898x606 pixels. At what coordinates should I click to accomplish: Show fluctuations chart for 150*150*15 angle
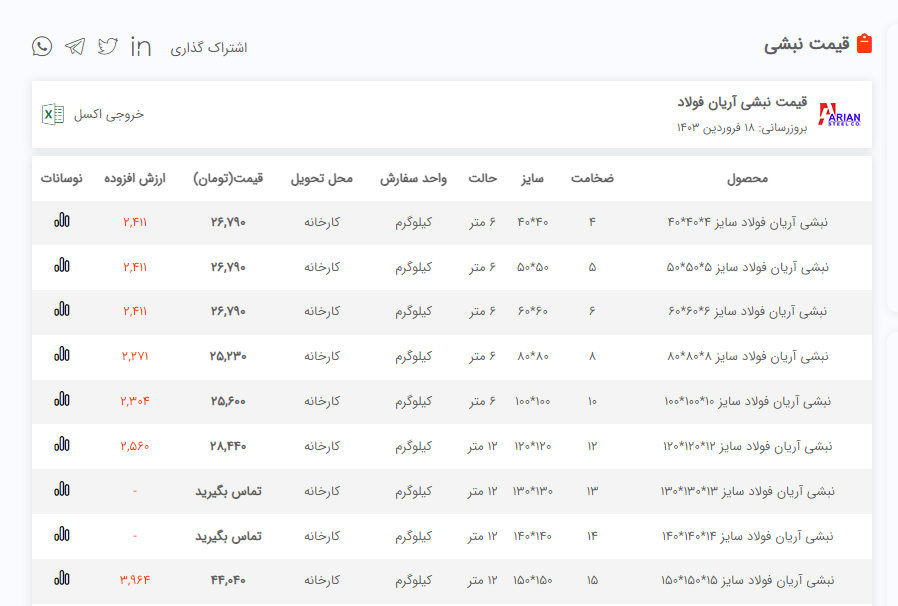[x=62, y=579]
